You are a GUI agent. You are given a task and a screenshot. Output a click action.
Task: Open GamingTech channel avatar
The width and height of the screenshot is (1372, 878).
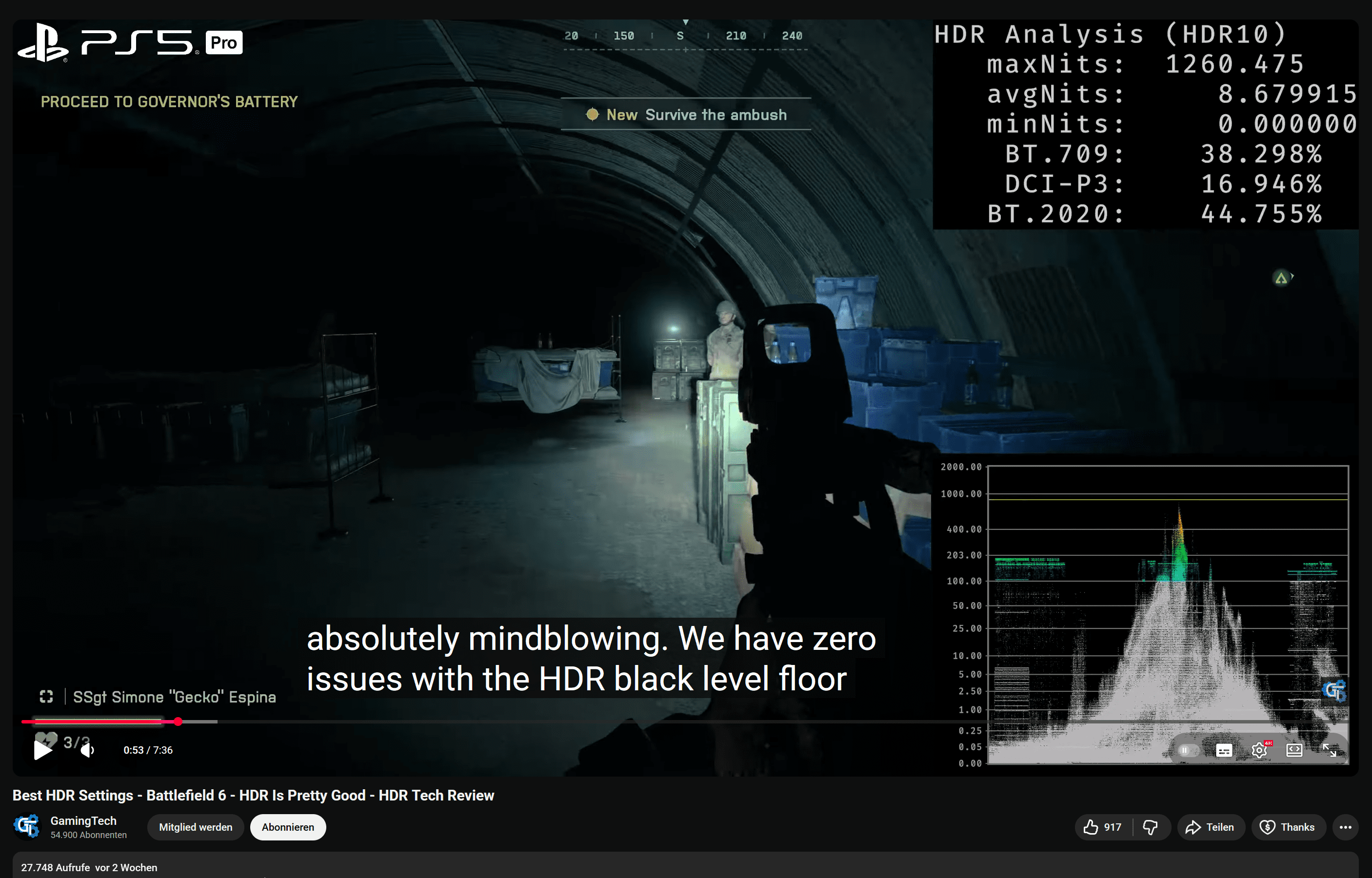coord(27,827)
